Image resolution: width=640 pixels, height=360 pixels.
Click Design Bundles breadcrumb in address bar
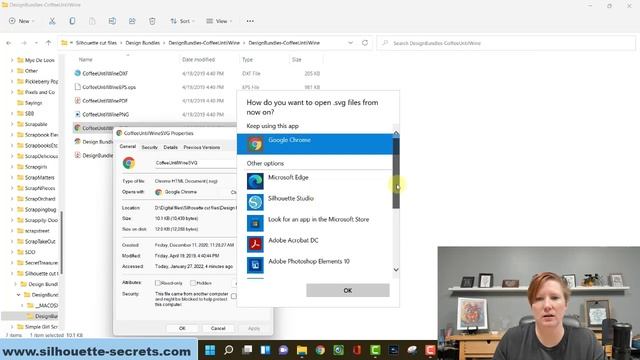143,43
